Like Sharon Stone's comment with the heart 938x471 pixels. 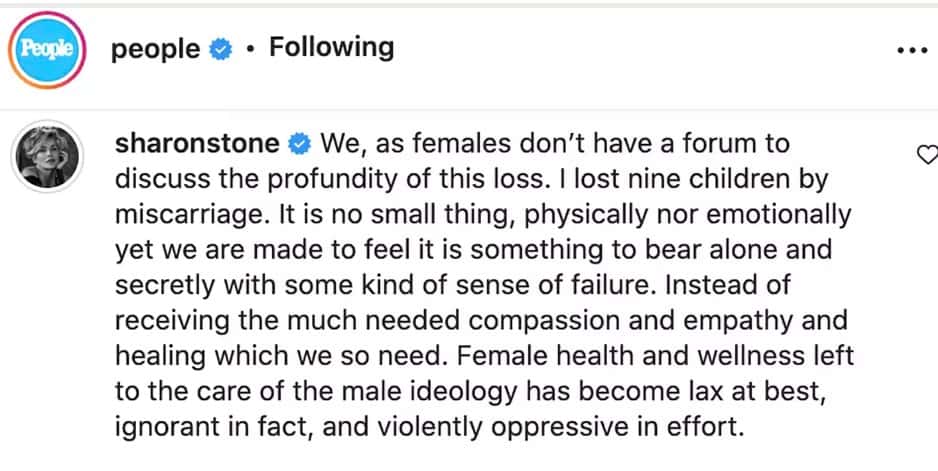coord(927,154)
